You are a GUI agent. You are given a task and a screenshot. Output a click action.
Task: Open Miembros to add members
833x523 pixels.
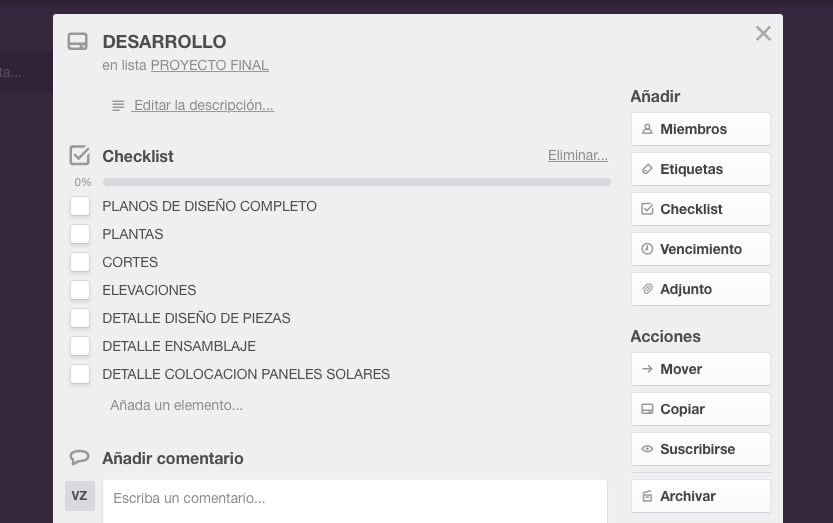click(700, 129)
